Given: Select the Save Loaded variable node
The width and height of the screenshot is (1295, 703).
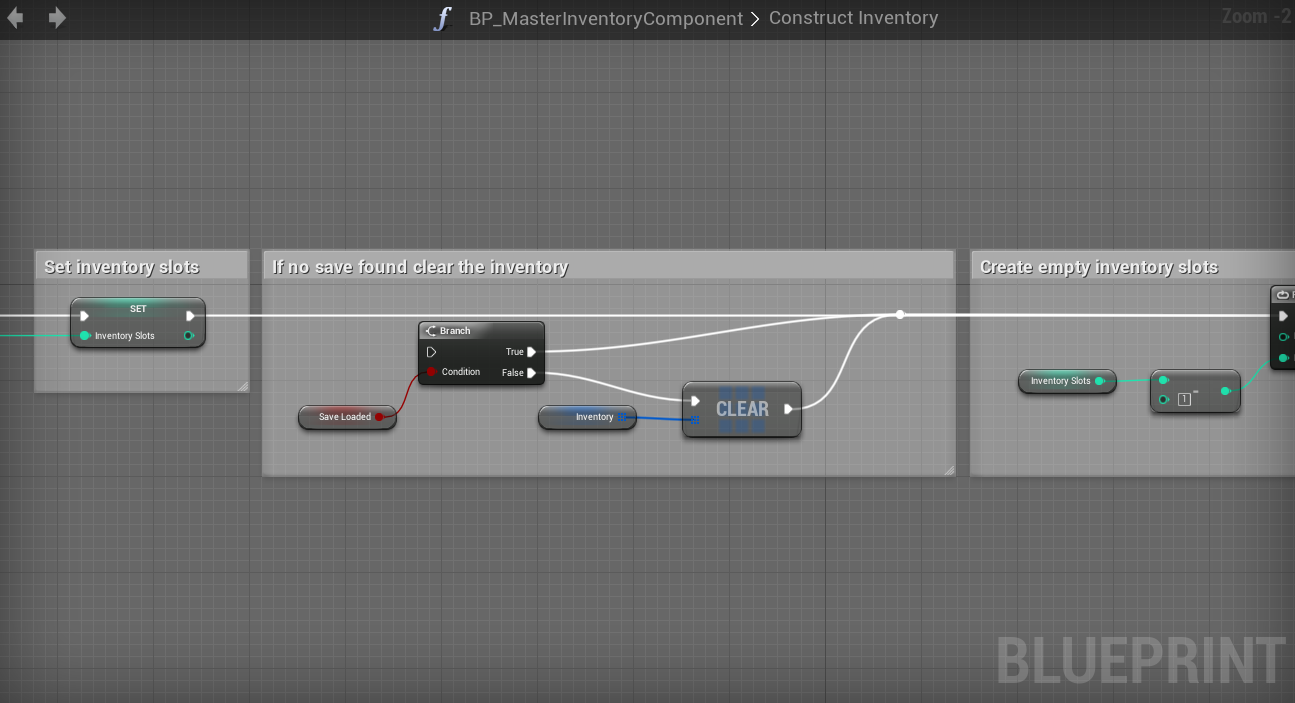Looking at the screenshot, I should (x=347, y=417).
